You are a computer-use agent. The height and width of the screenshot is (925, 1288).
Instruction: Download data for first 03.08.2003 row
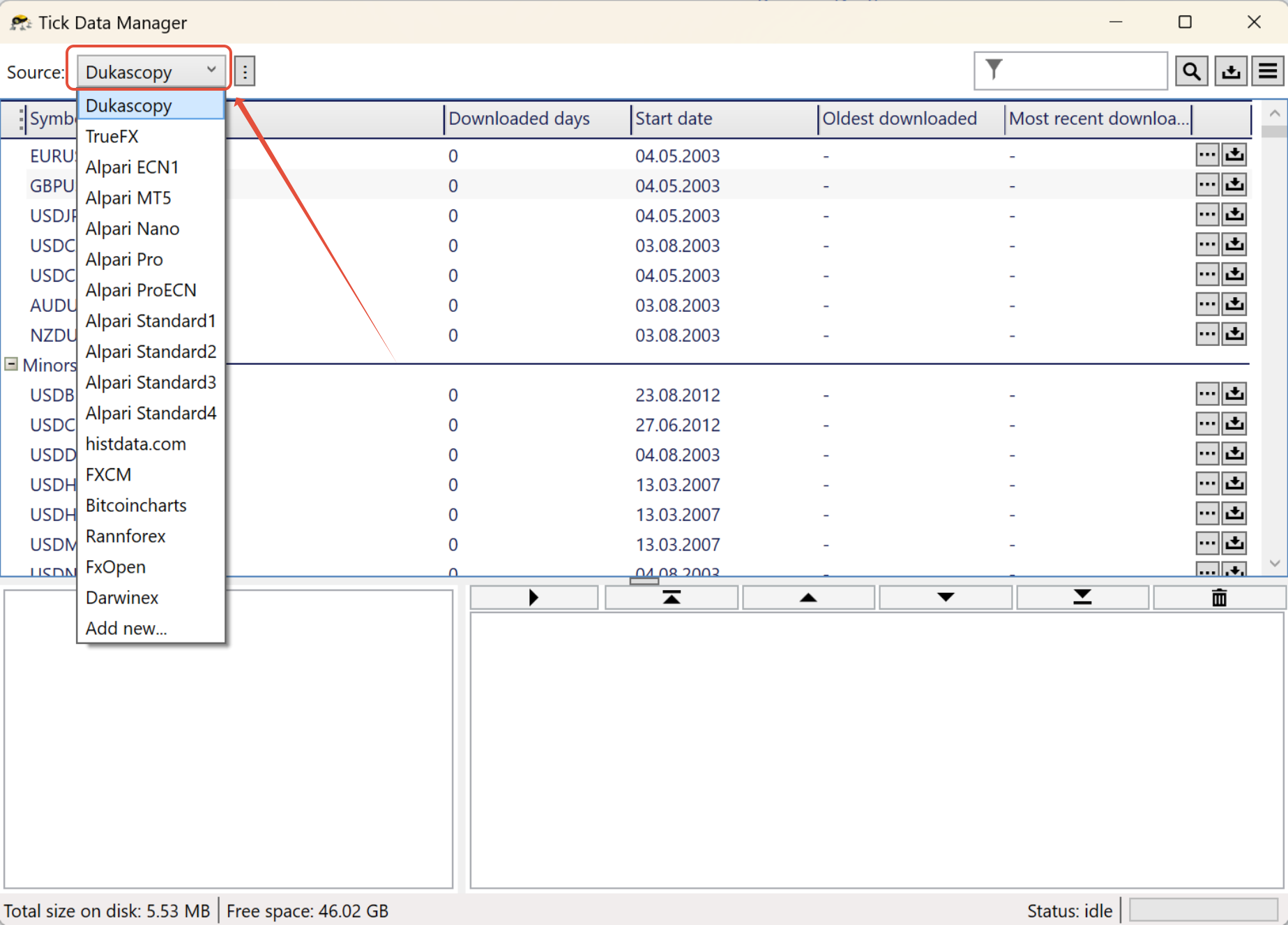coord(1234,244)
